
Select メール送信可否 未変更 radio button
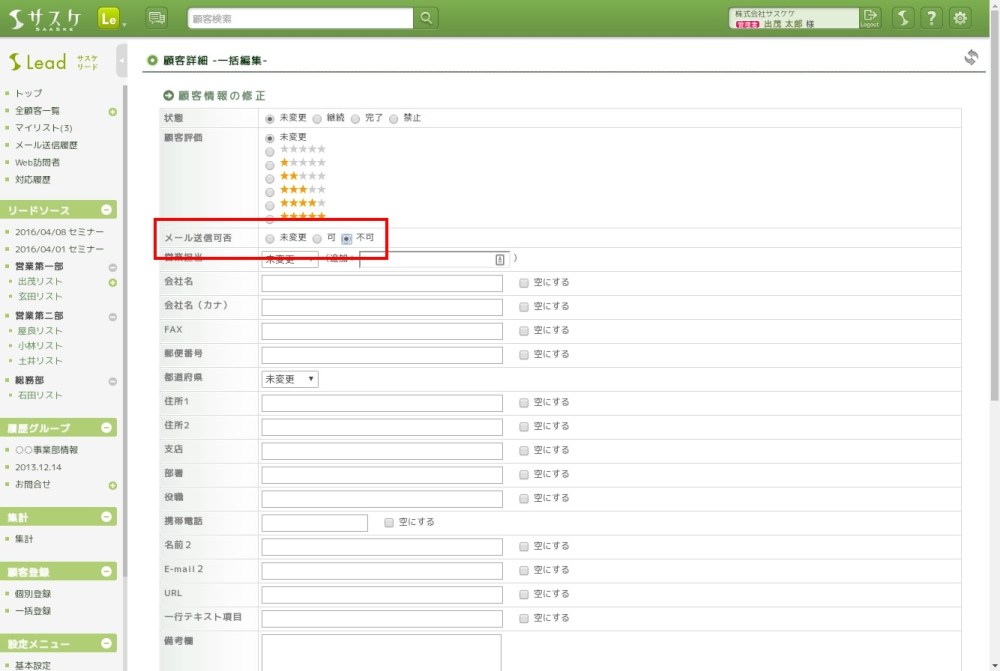(270, 239)
